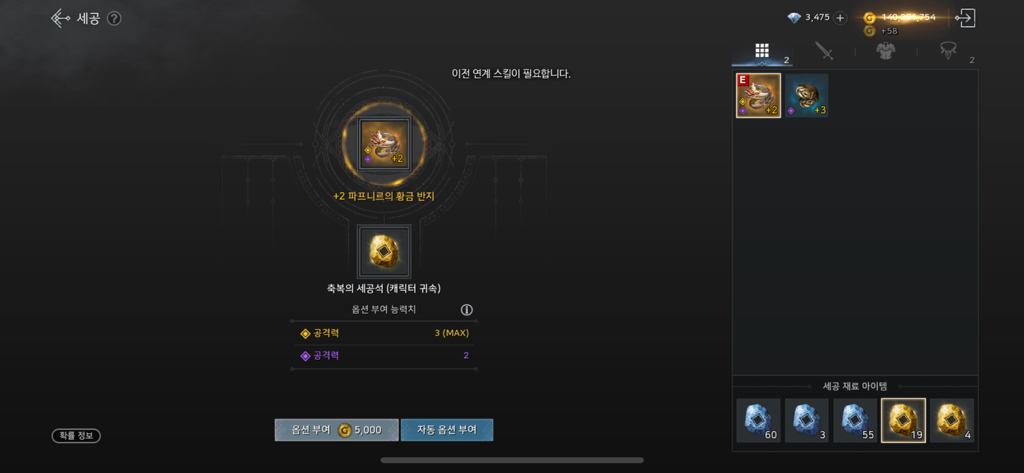
Task: Select the +3 item in inventory
Action: click(807, 95)
